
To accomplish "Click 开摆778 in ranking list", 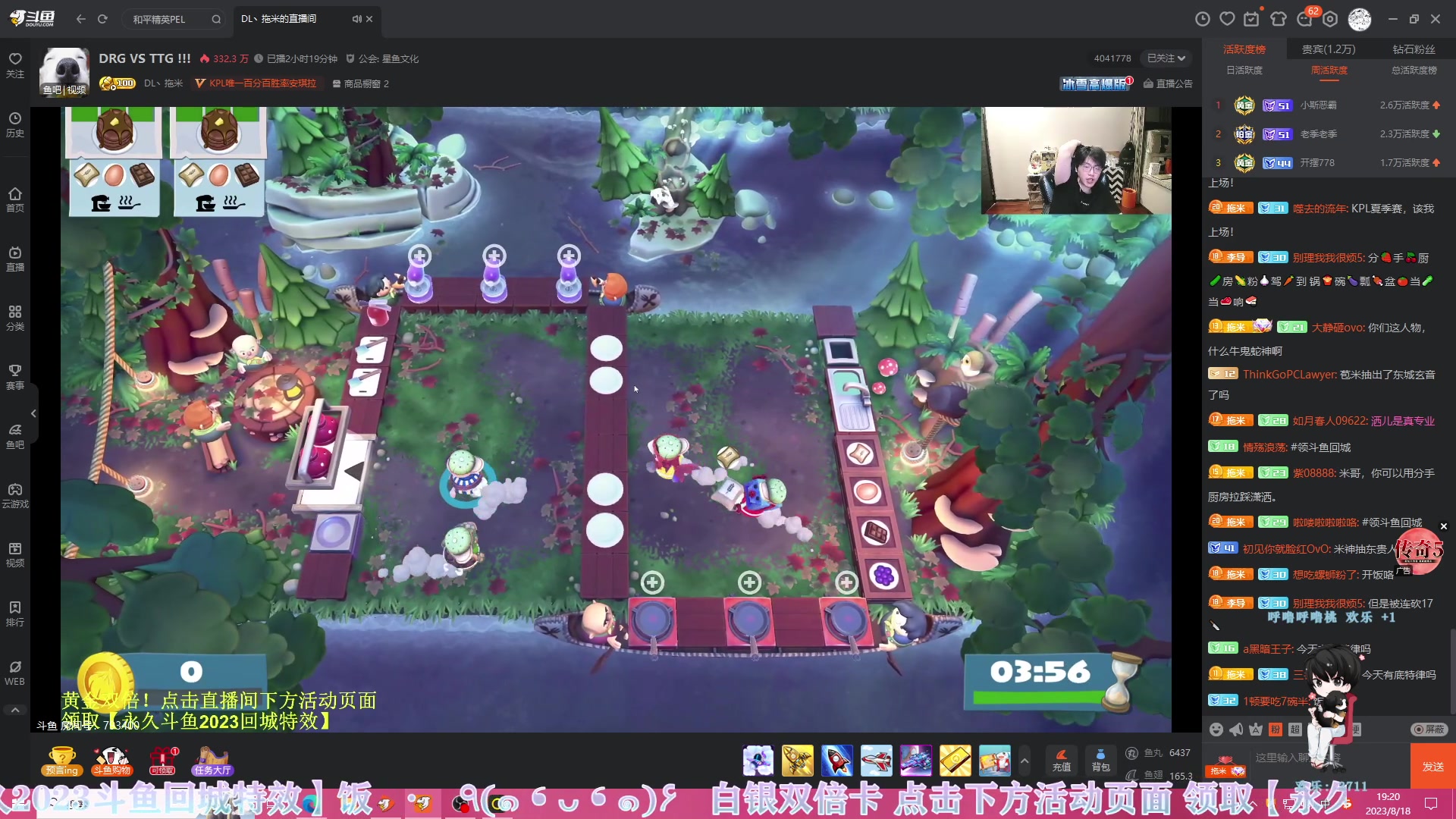I will click(x=1317, y=163).
